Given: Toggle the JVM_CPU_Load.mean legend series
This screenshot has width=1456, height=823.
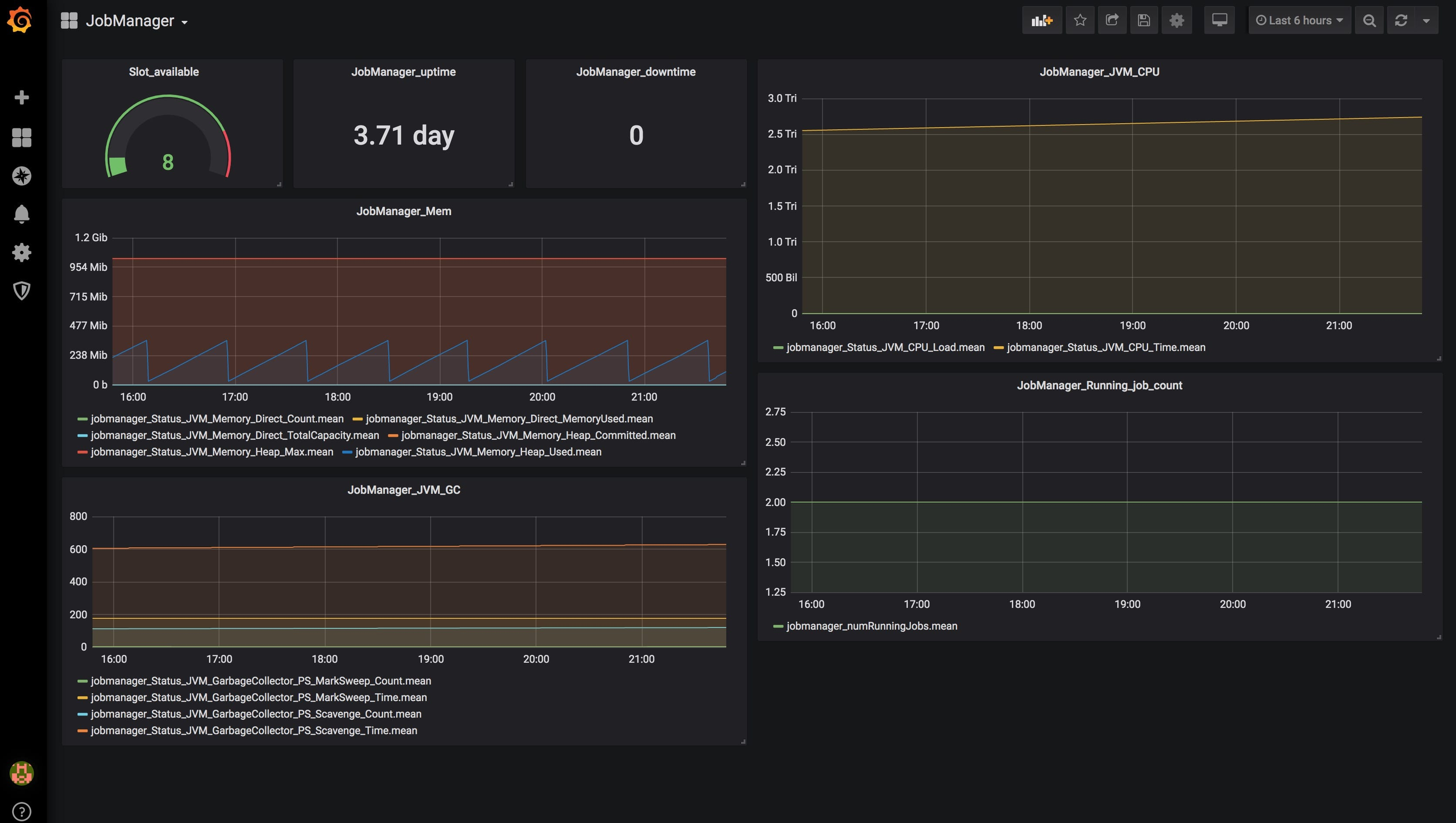Looking at the screenshot, I should click(885, 348).
